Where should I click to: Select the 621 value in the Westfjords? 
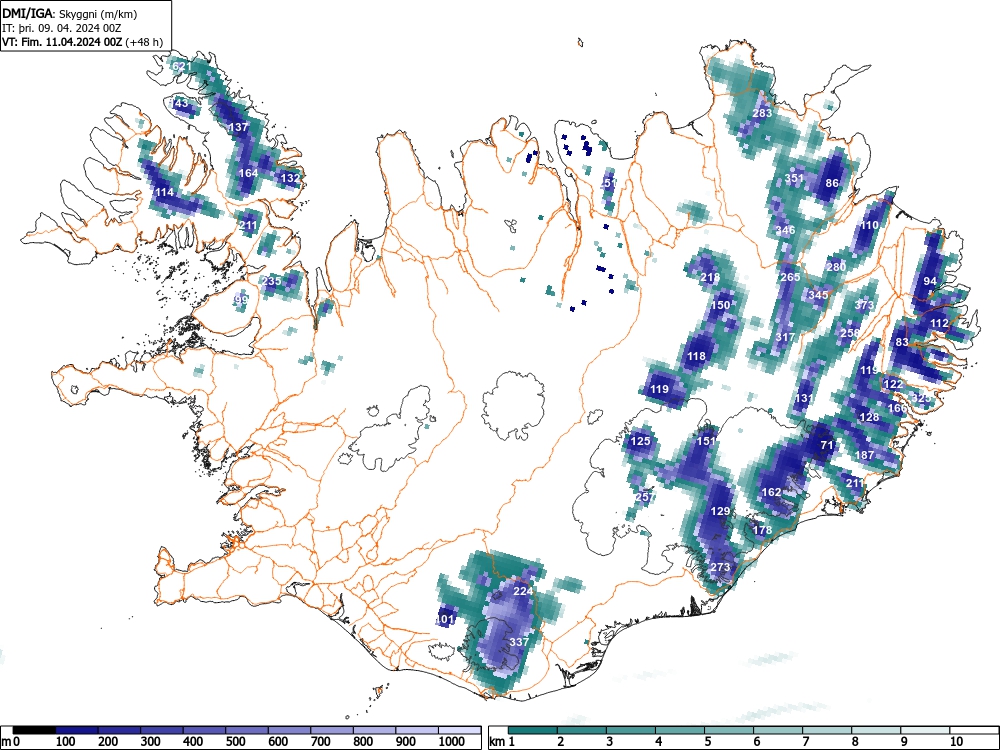pyautogui.click(x=182, y=66)
